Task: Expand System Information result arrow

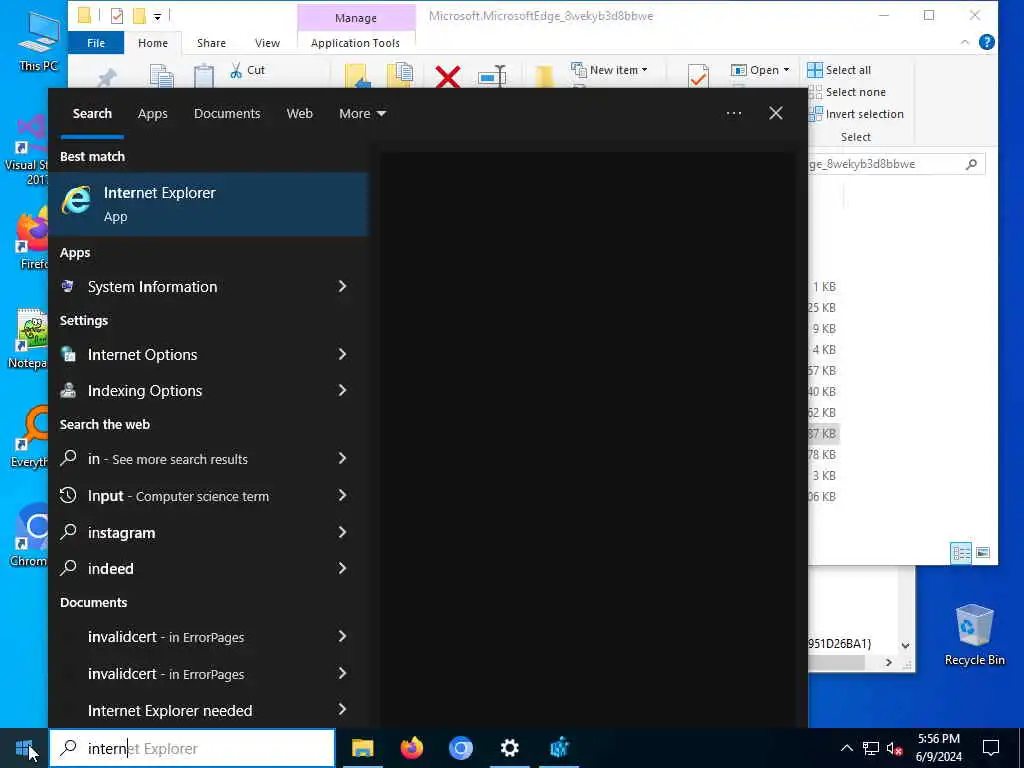Action: [342, 286]
